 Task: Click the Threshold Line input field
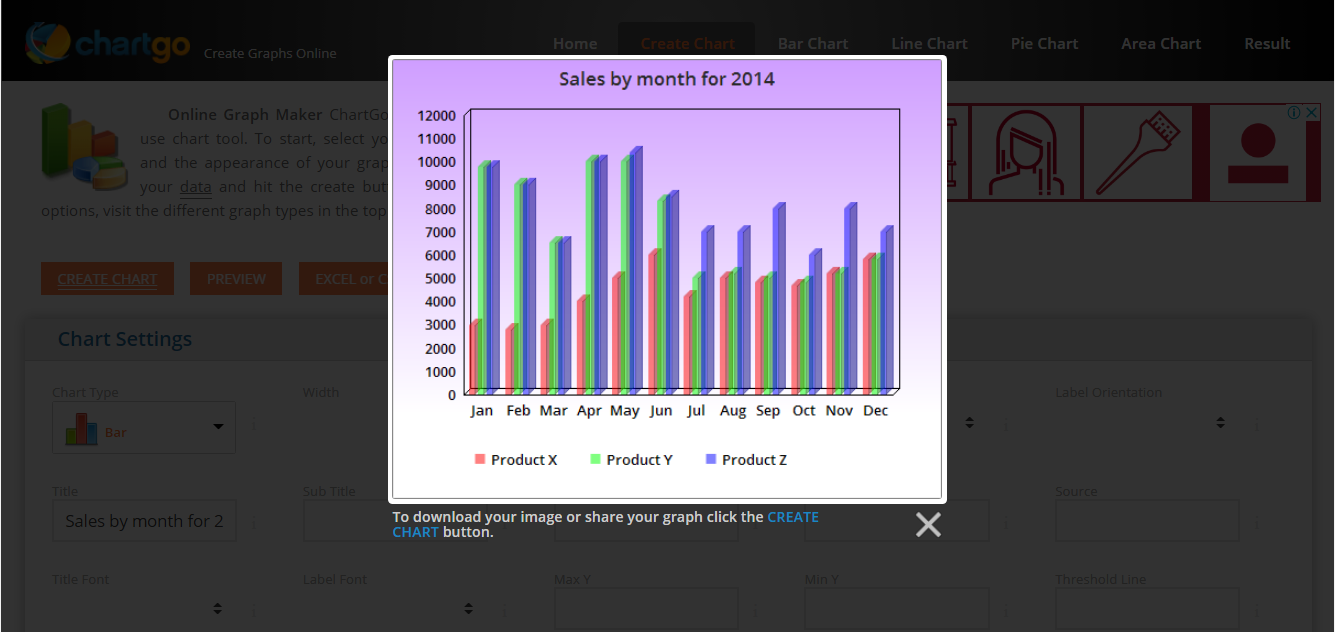click(1147, 608)
